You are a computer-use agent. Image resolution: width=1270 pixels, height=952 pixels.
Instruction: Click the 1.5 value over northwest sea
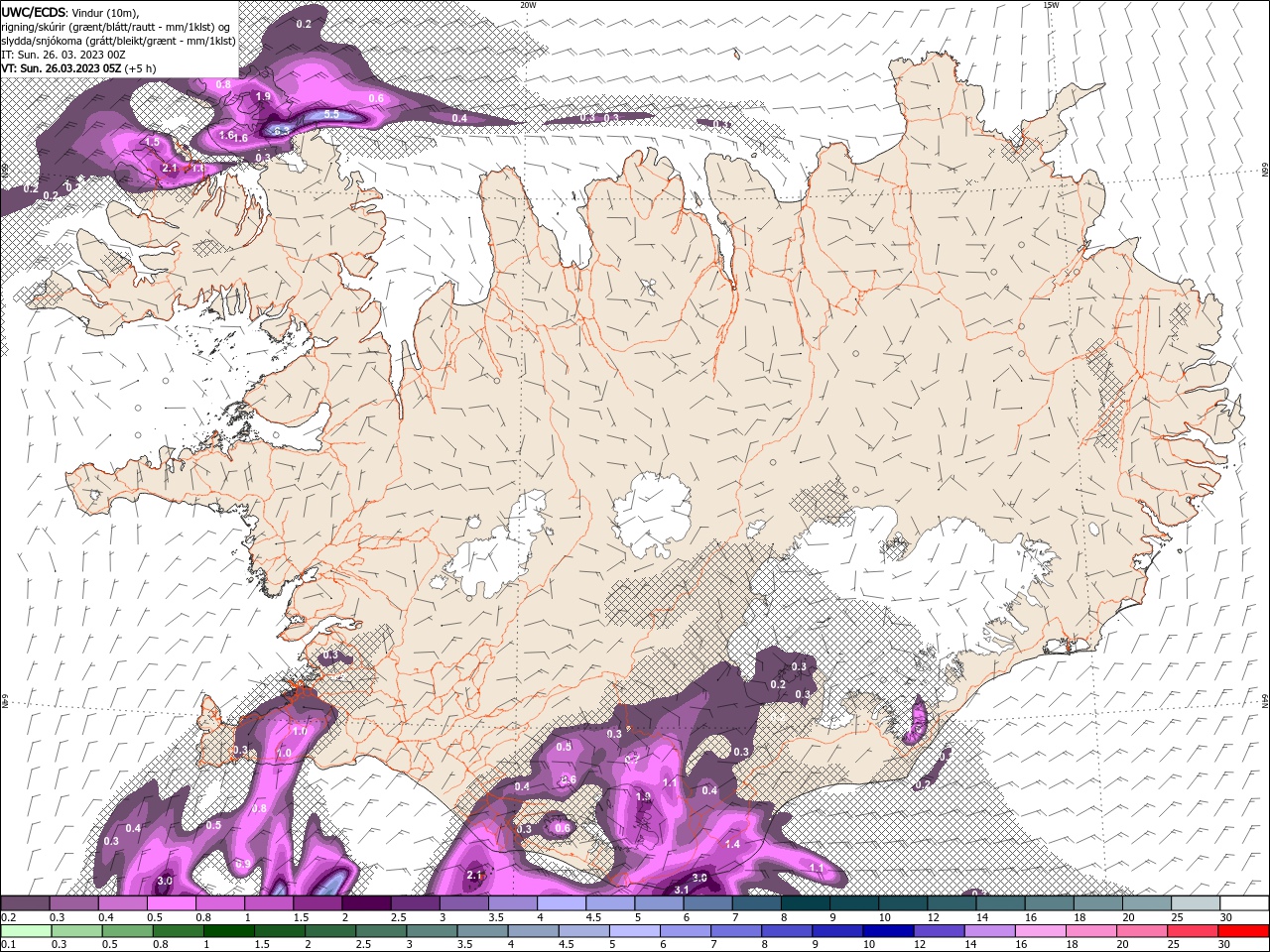click(152, 142)
